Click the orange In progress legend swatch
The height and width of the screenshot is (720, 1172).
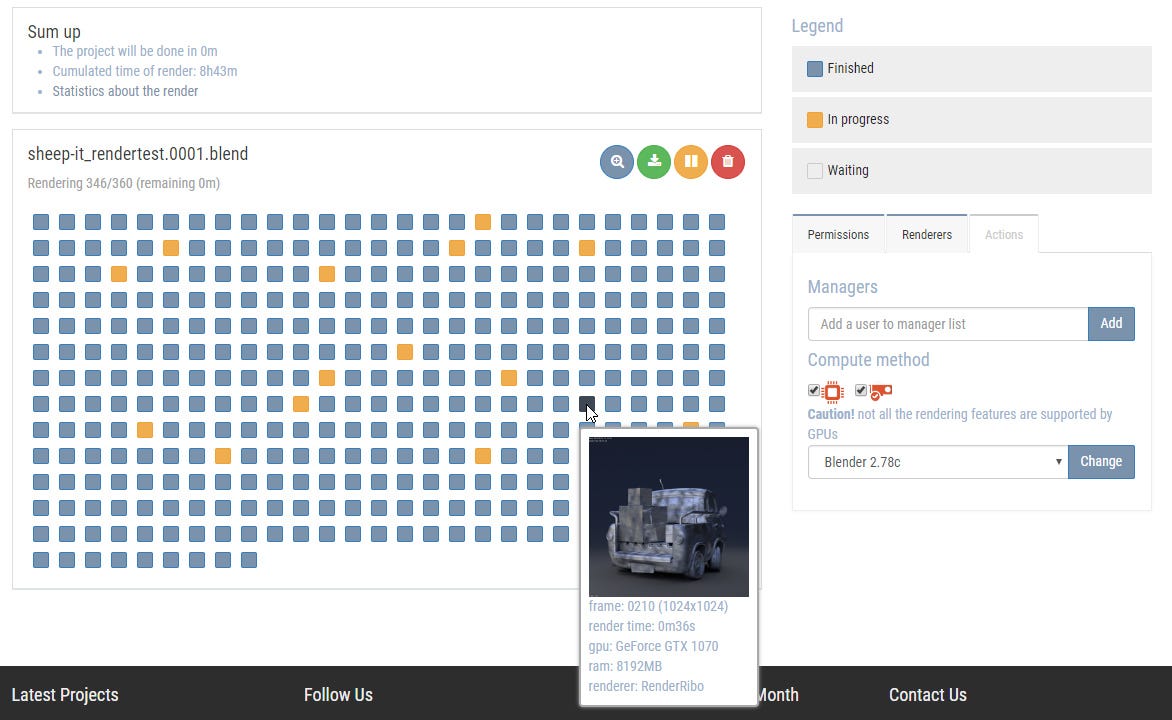click(815, 120)
